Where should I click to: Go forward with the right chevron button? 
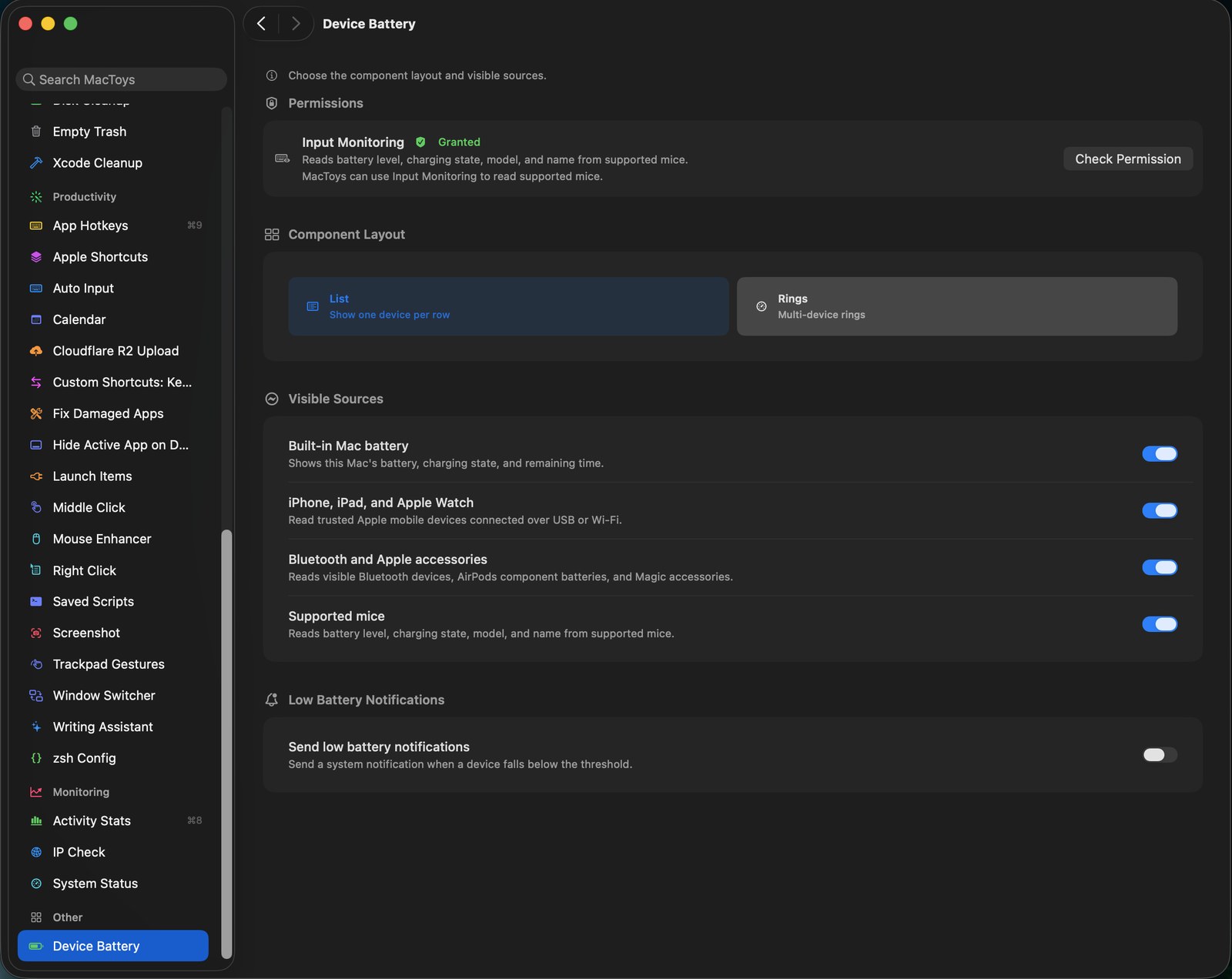pos(296,24)
